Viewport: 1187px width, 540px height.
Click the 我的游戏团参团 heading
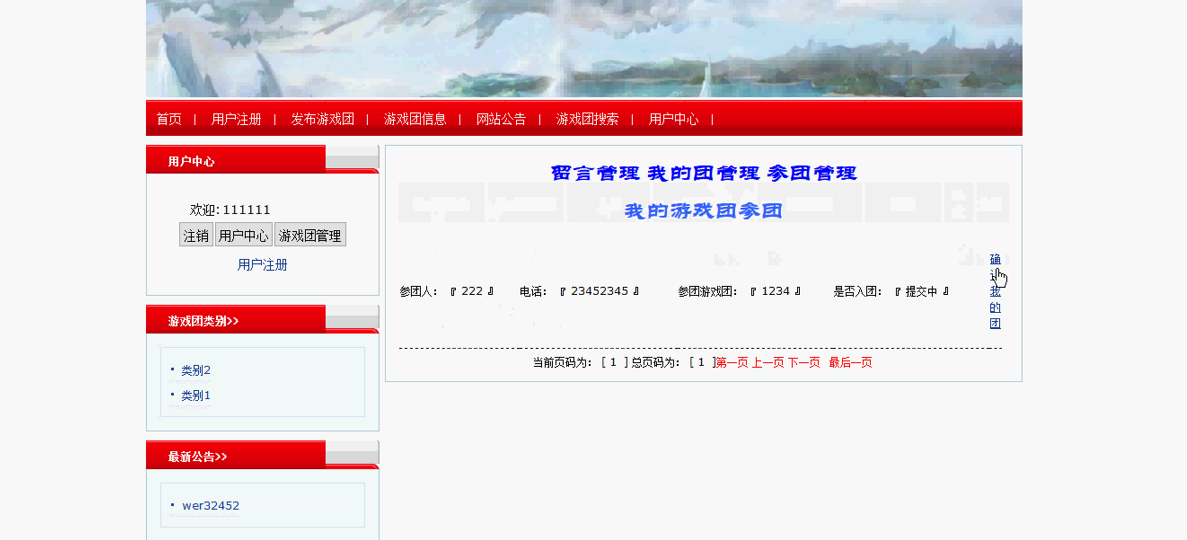(703, 211)
